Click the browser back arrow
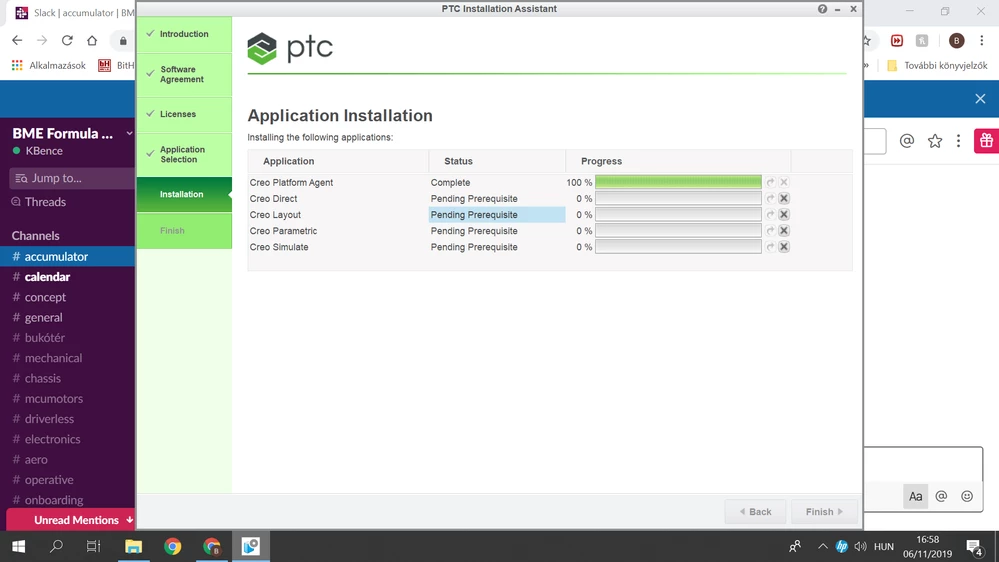This screenshot has height=562, width=999. 17,40
